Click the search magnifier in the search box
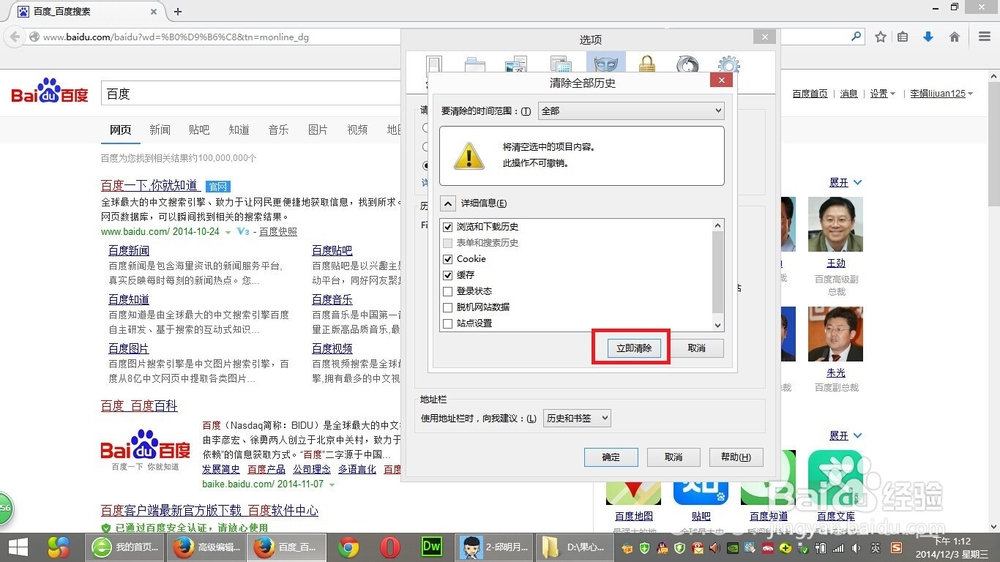 pos(856,37)
